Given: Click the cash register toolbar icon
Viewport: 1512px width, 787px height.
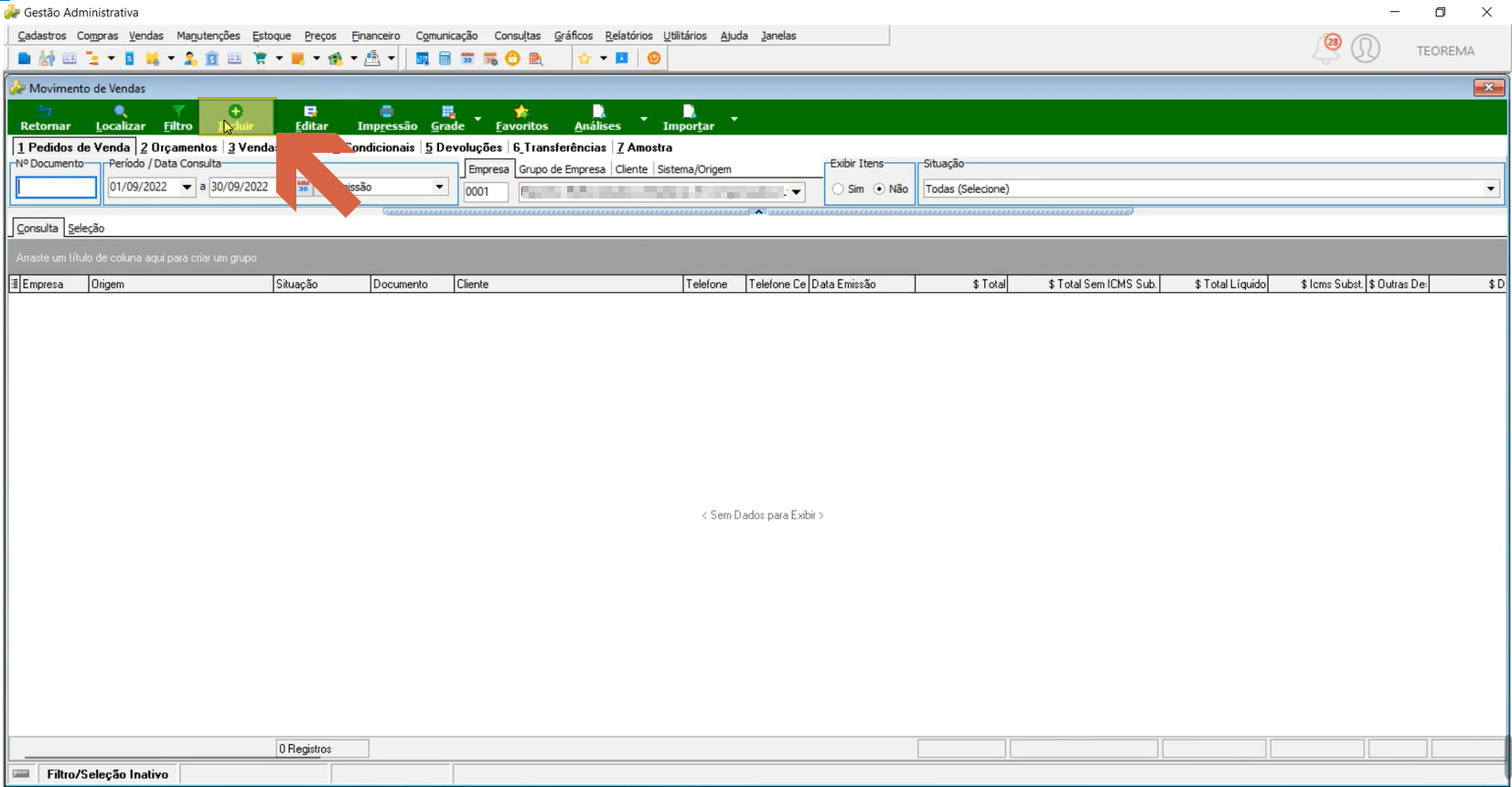Looking at the screenshot, I should pos(372,59).
